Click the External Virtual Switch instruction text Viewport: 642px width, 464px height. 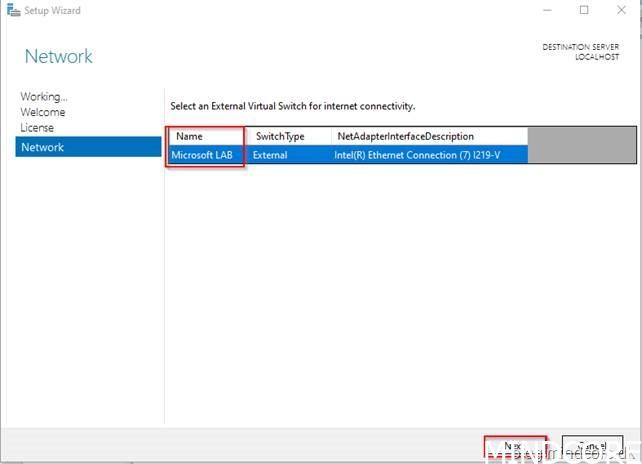(292, 106)
